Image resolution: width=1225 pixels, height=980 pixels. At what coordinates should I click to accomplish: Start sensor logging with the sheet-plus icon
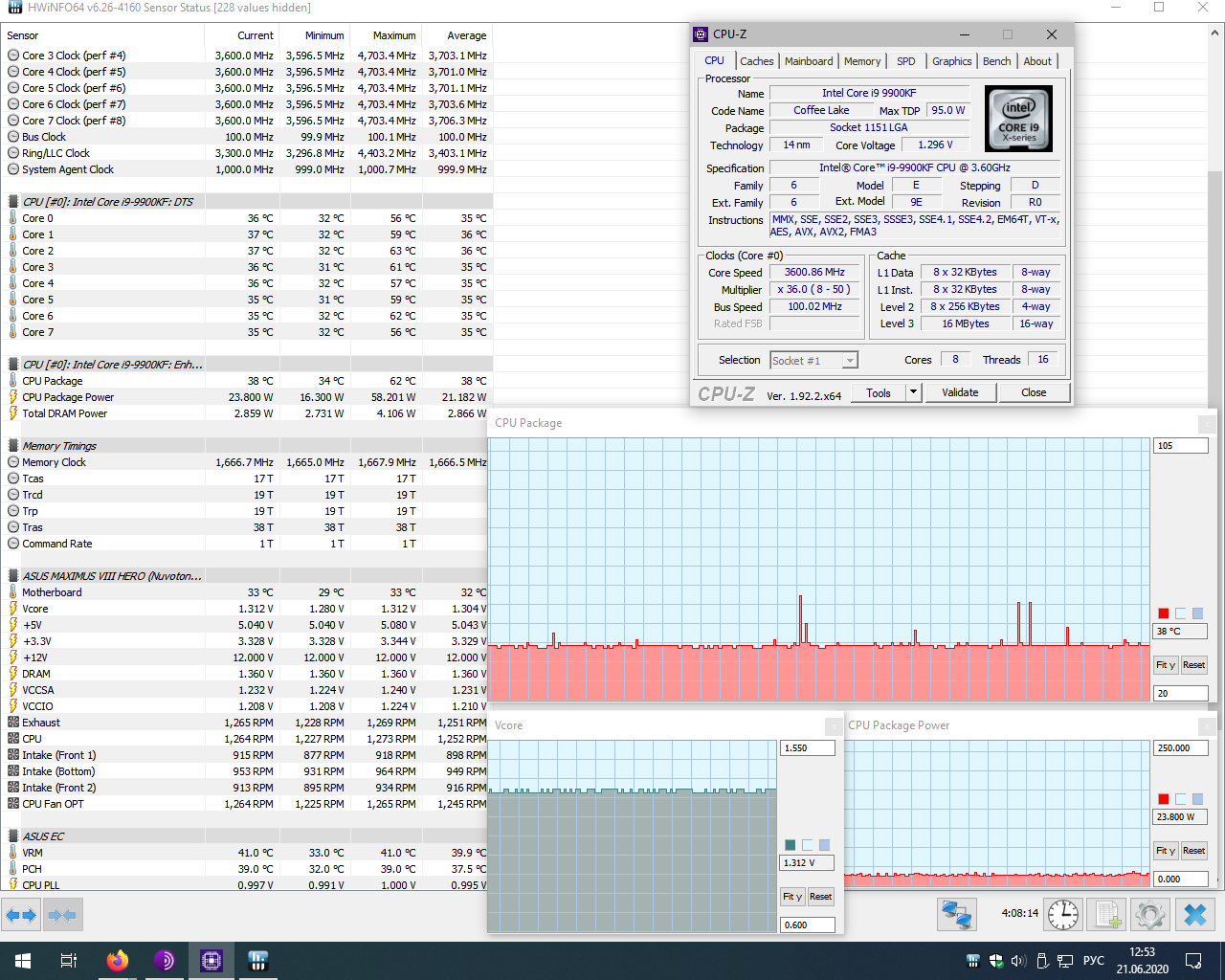[1107, 915]
